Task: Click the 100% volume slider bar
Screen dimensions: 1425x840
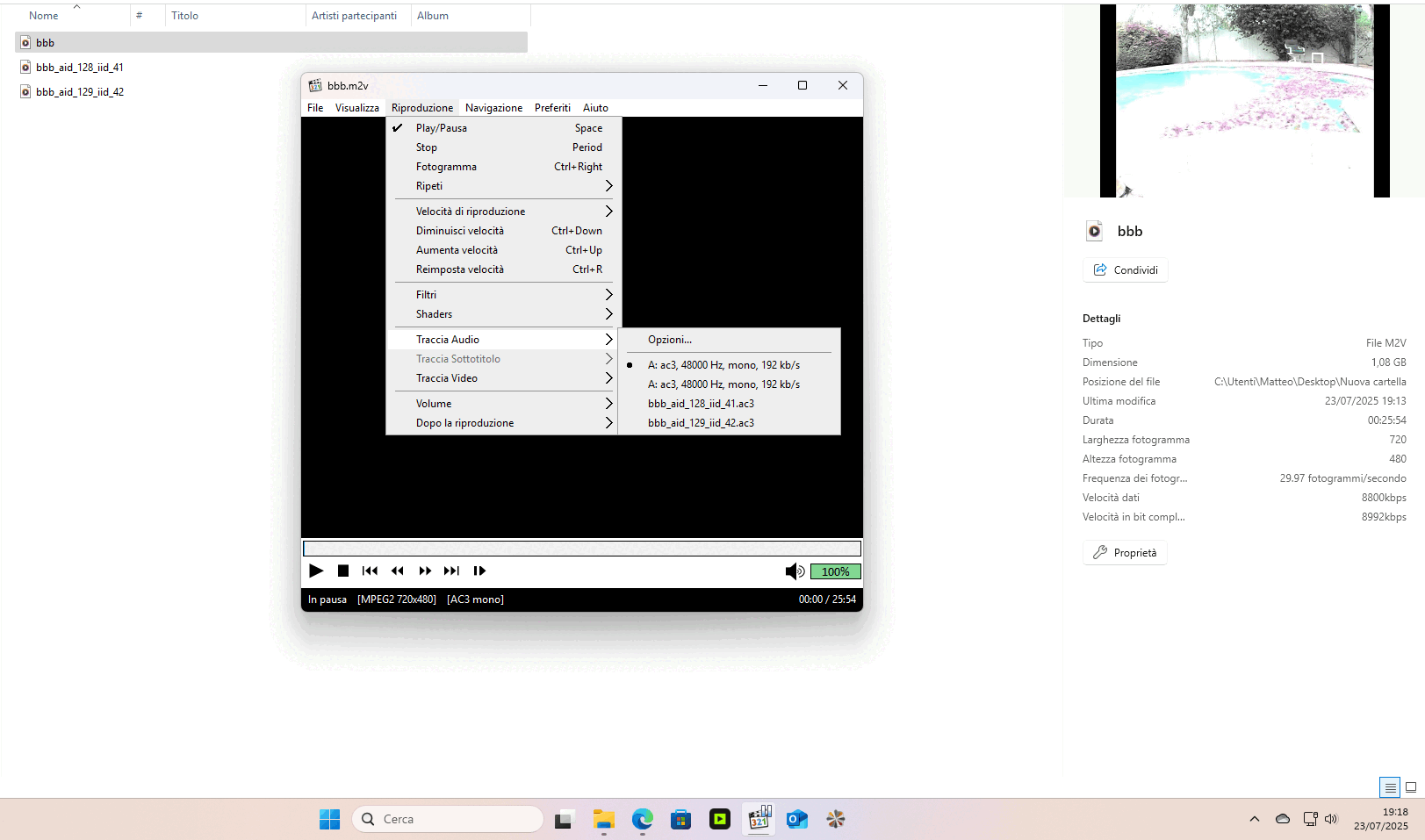Action: click(x=835, y=572)
